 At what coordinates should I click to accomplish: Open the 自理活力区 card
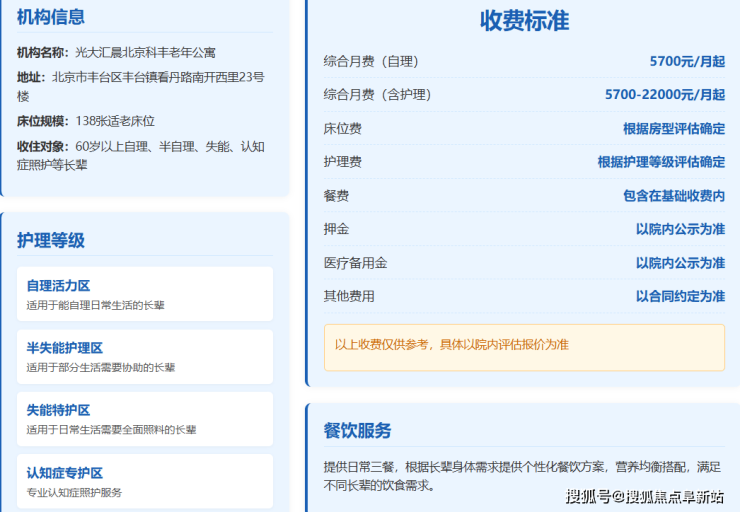coord(145,294)
